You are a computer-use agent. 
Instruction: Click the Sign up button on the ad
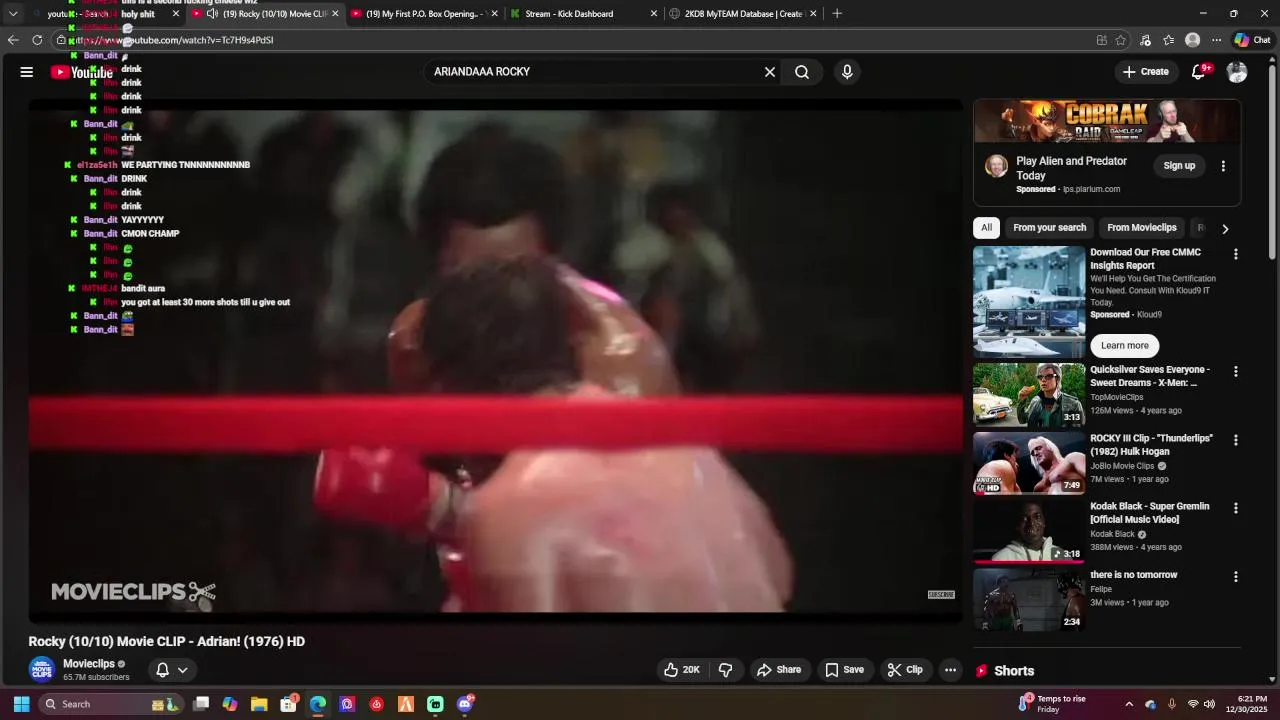pos(1179,166)
